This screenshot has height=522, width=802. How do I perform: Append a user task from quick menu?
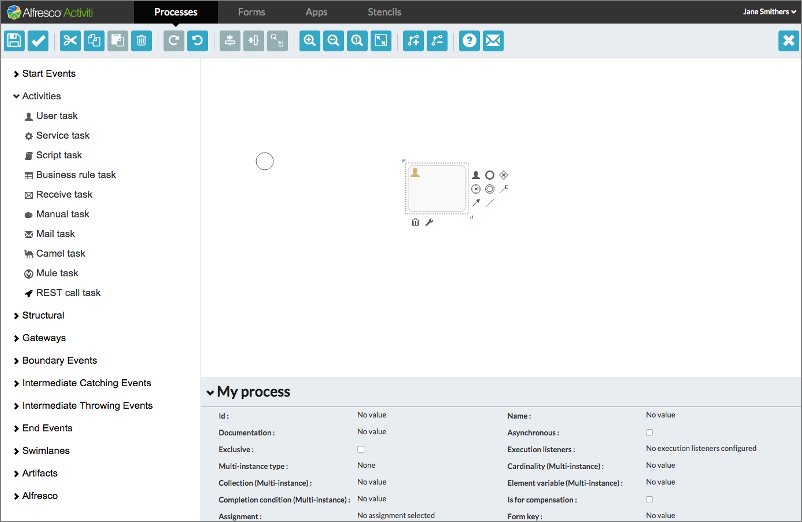476,175
